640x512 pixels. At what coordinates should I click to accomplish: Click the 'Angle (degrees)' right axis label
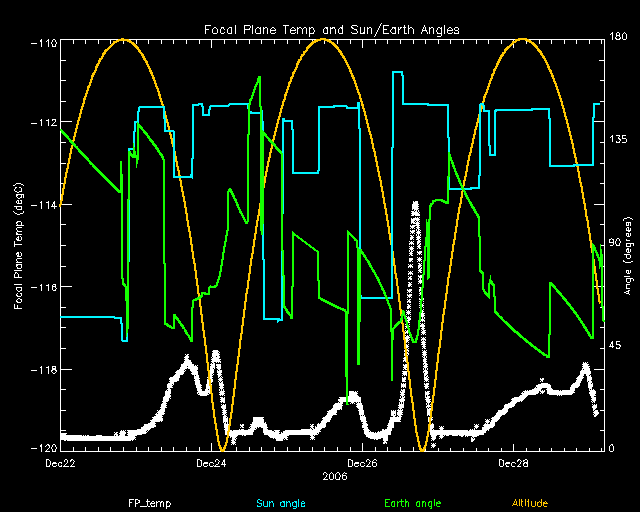point(628,256)
